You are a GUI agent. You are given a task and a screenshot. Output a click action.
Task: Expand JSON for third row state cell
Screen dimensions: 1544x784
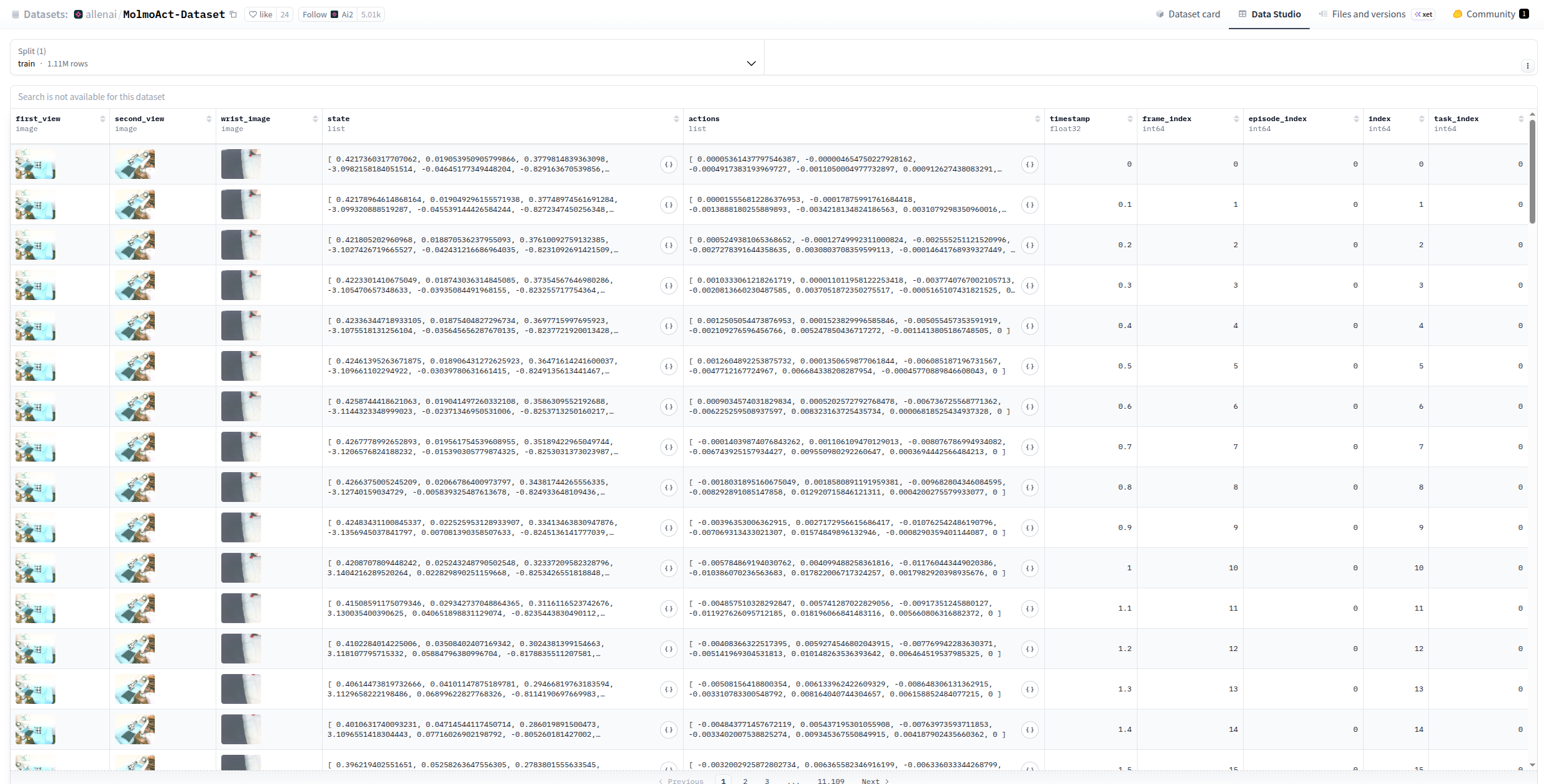[x=668, y=245]
